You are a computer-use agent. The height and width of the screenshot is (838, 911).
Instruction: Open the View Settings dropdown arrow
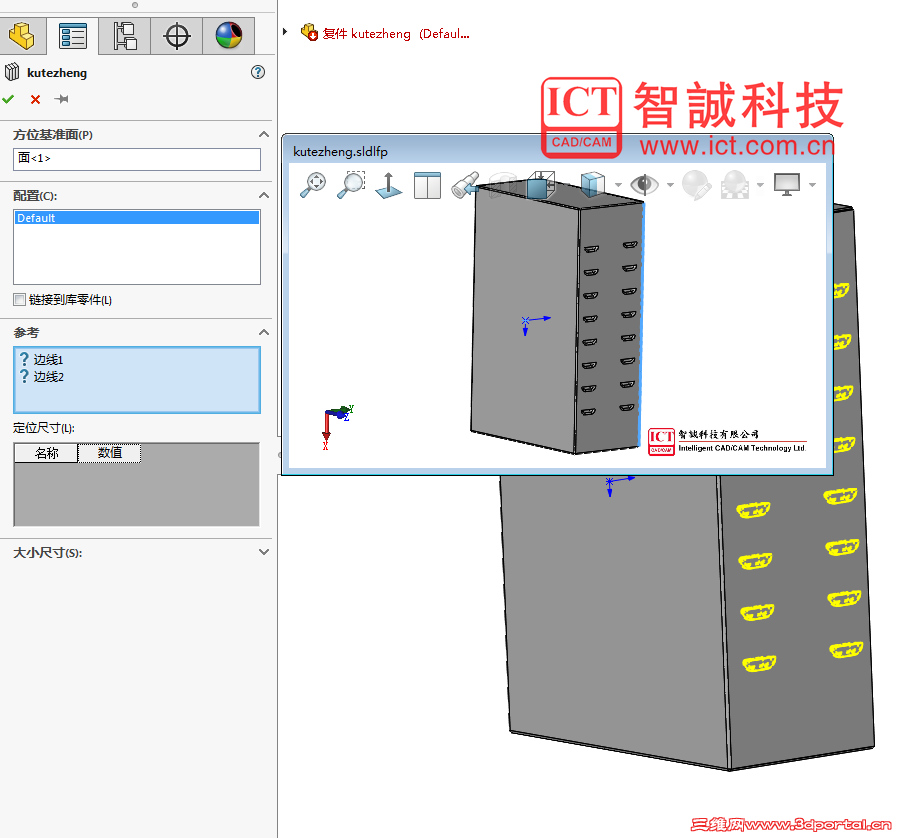point(812,185)
